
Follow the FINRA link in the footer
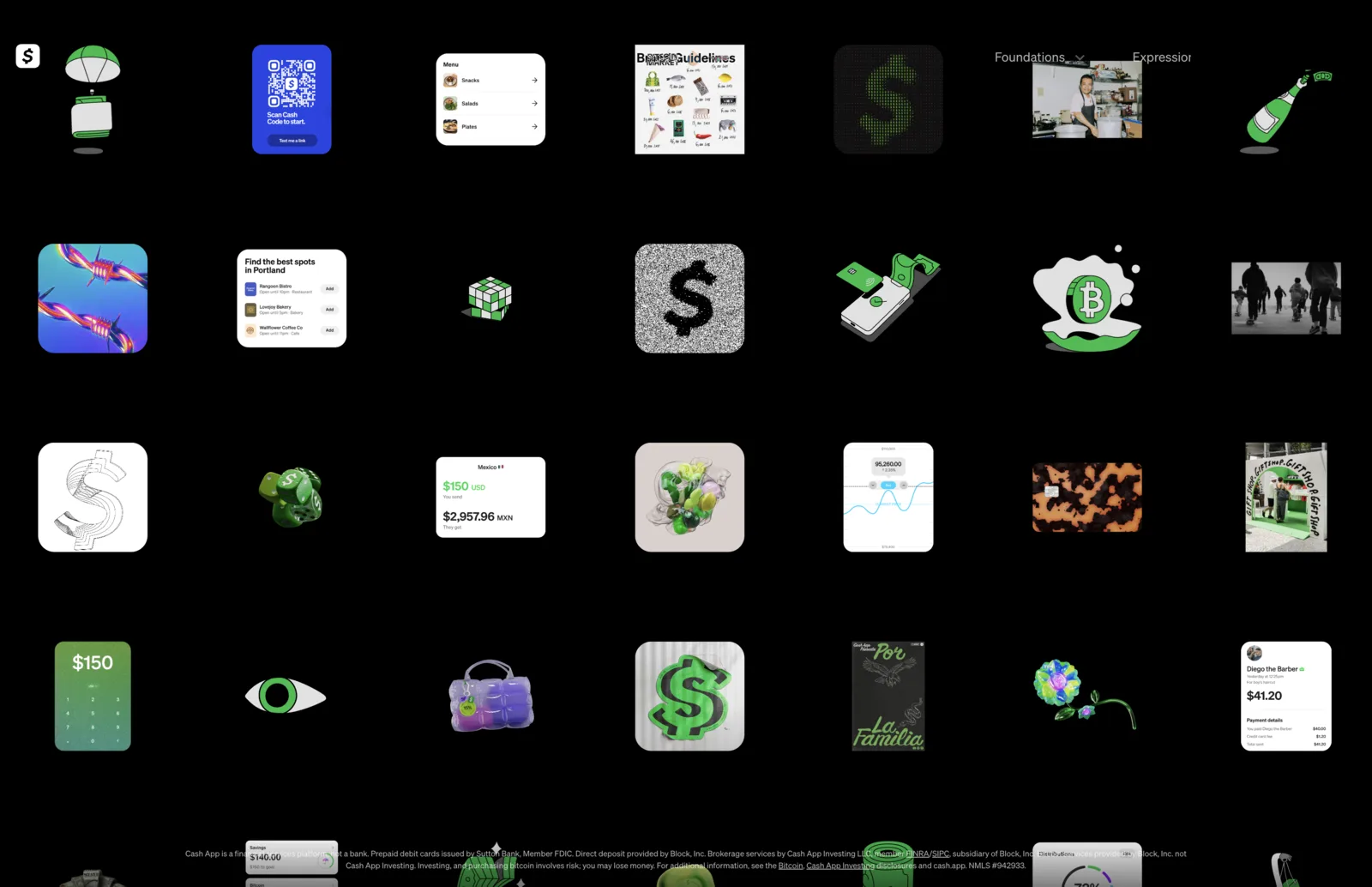click(x=917, y=854)
